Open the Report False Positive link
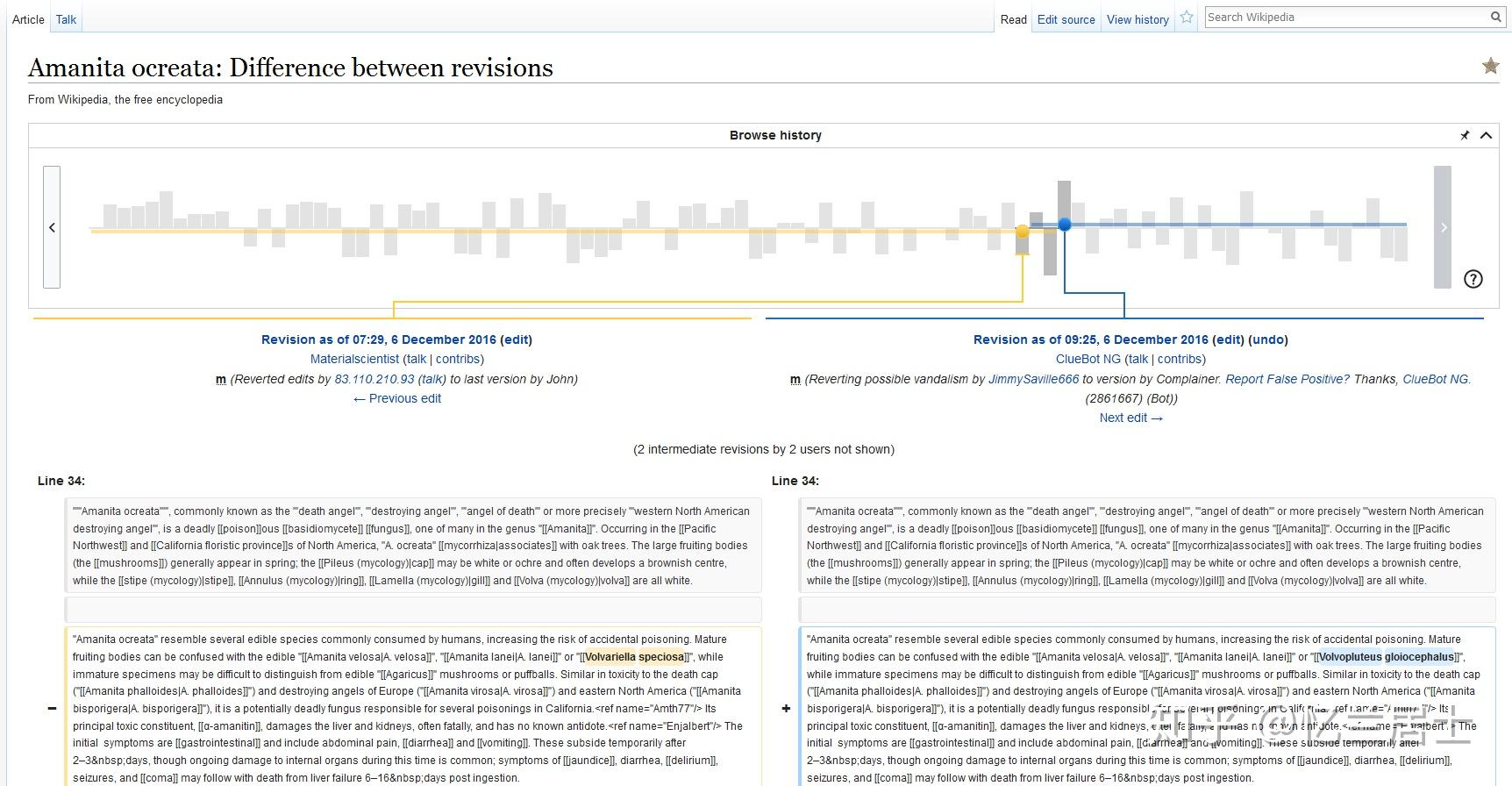The height and width of the screenshot is (786, 1512). (1287, 379)
